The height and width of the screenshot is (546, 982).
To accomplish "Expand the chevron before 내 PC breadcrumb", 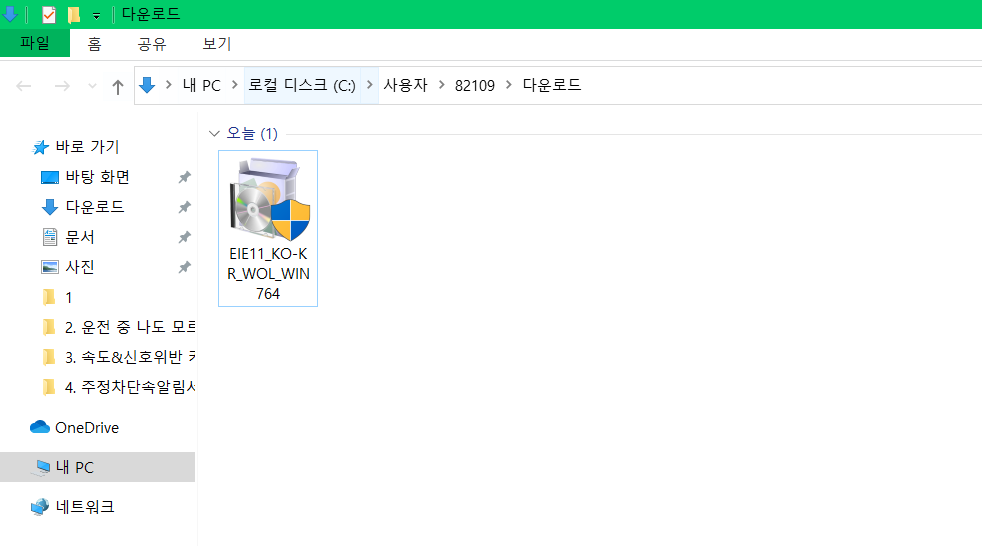I will pyautogui.click(x=168, y=85).
